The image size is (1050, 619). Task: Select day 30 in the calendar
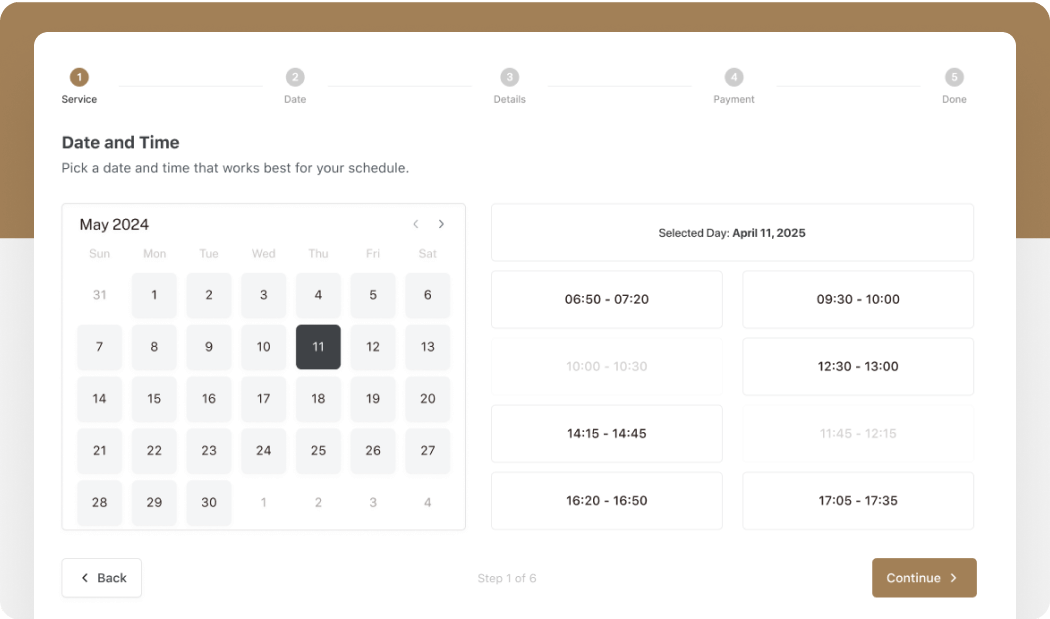[x=209, y=503]
